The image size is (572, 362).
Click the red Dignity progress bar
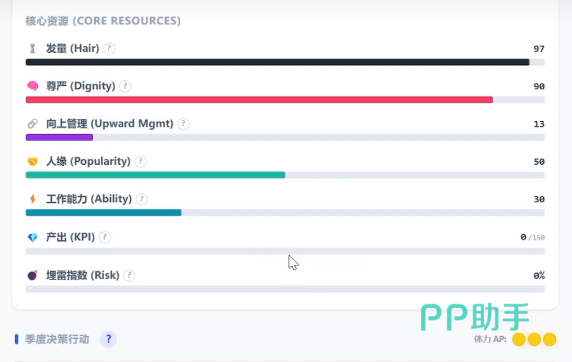[x=285, y=100]
